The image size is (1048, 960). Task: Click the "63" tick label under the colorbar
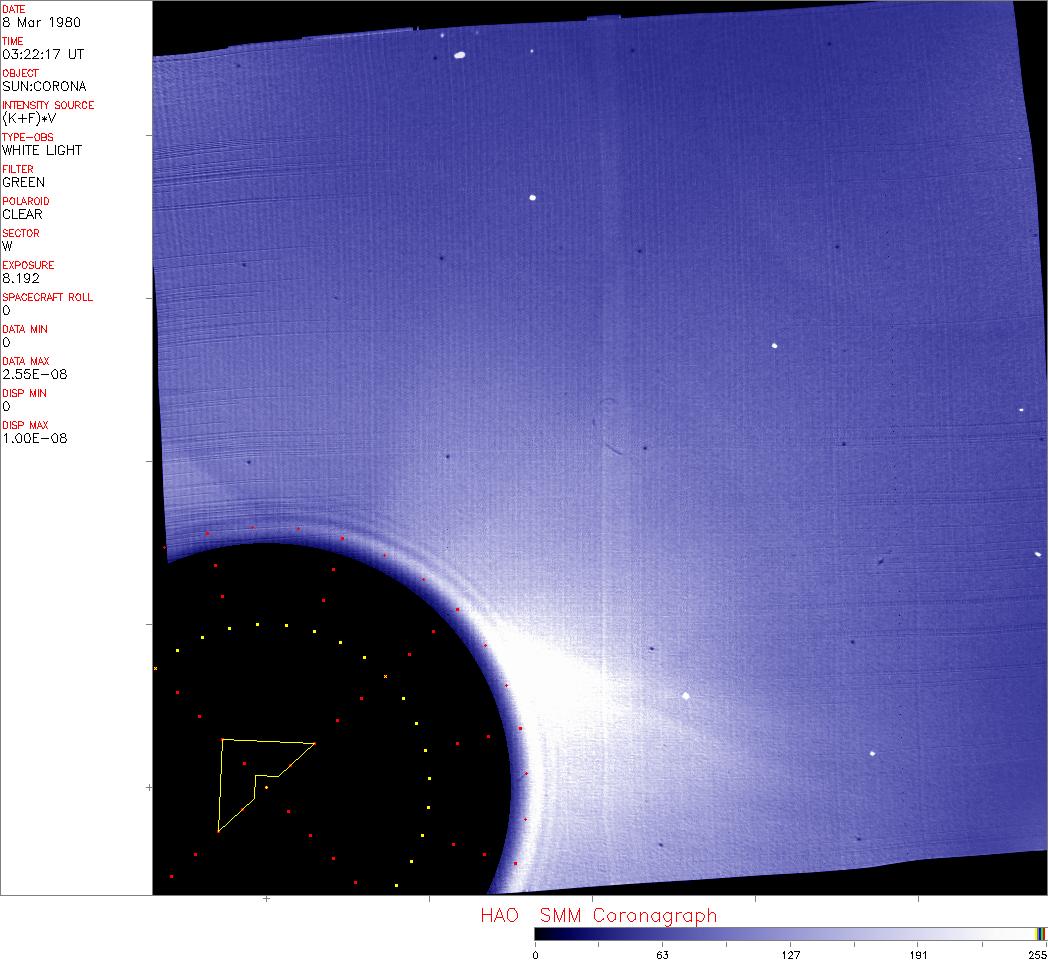[662, 954]
